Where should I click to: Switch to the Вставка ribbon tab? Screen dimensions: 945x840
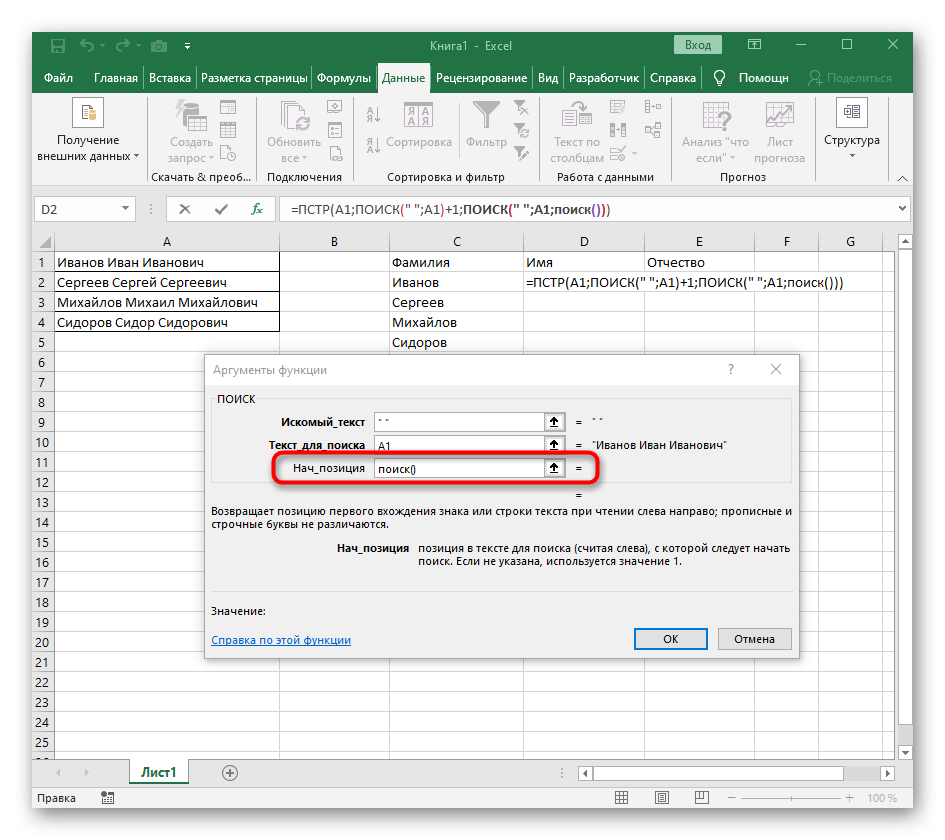170,78
